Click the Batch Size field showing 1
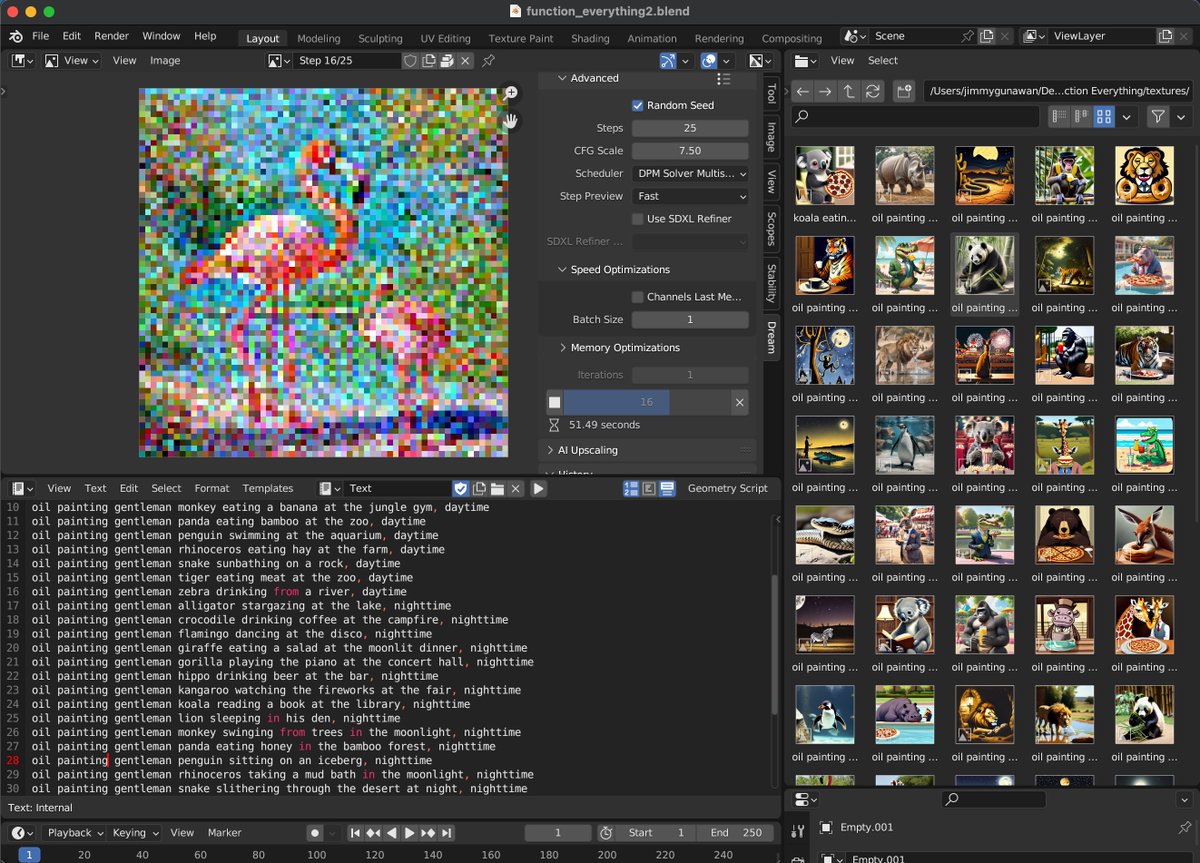 pyautogui.click(x=690, y=320)
